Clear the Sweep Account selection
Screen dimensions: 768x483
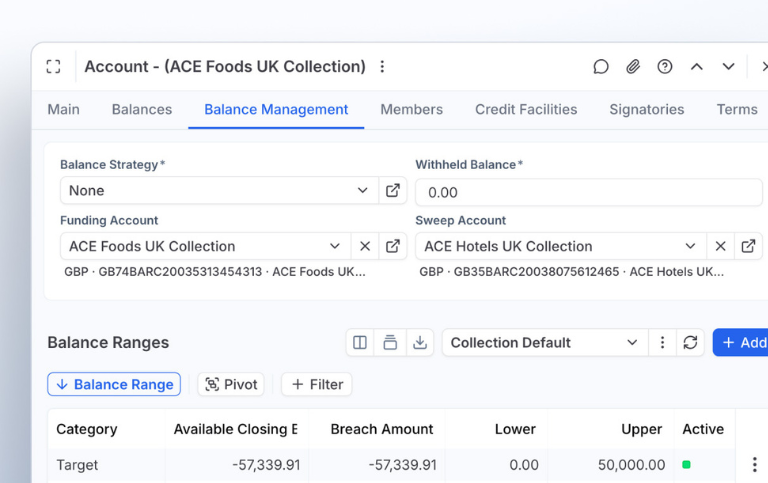click(720, 246)
